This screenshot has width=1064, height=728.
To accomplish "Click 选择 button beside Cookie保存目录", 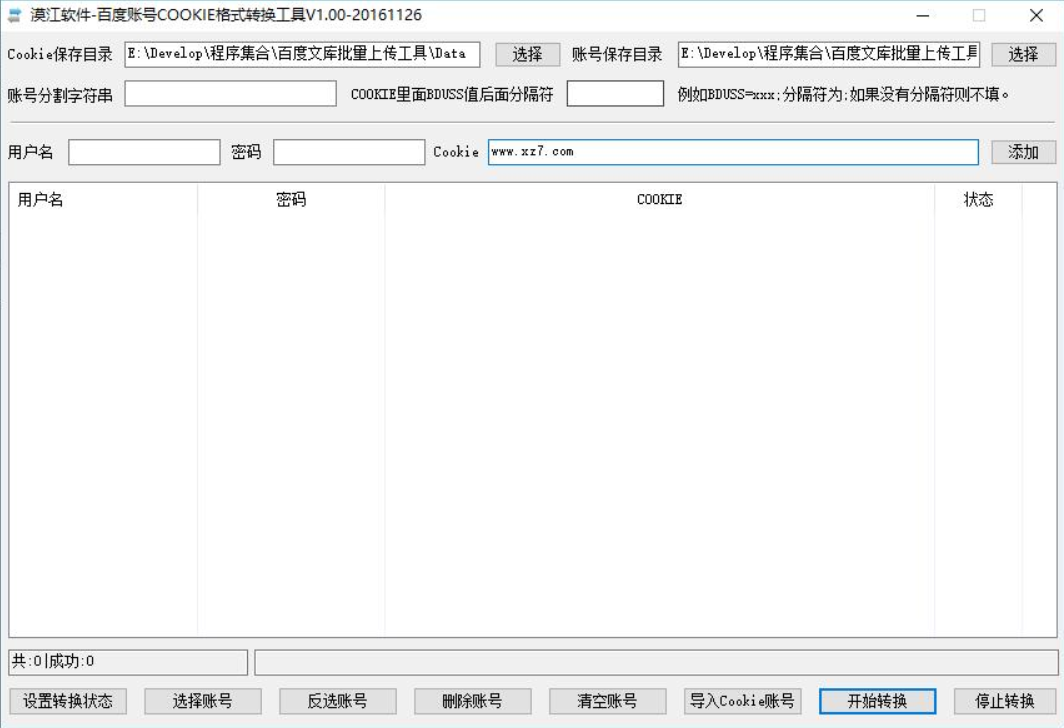I will tap(527, 54).
